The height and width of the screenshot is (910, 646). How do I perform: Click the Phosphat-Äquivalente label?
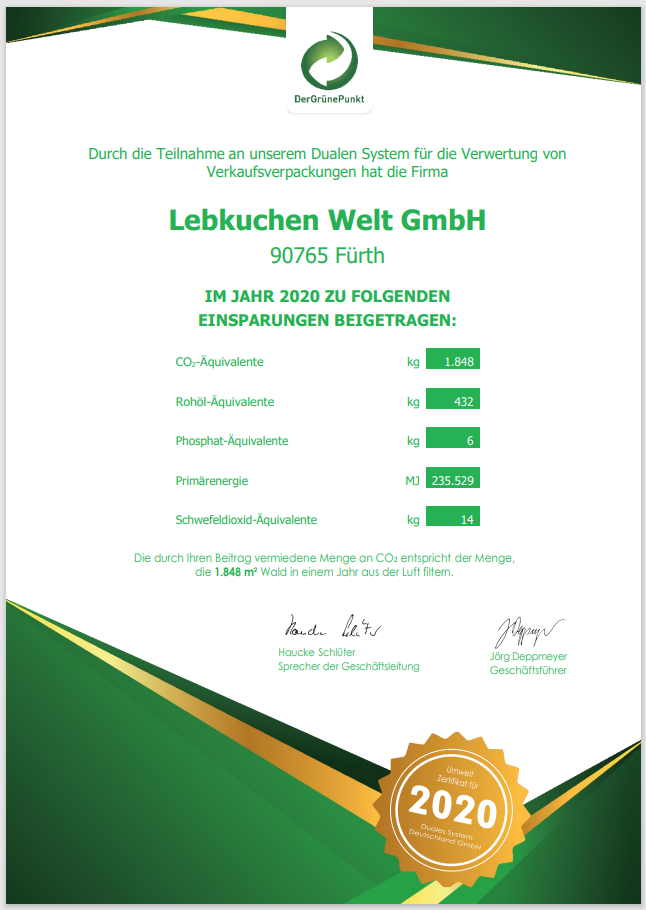(x=232, y=441)
